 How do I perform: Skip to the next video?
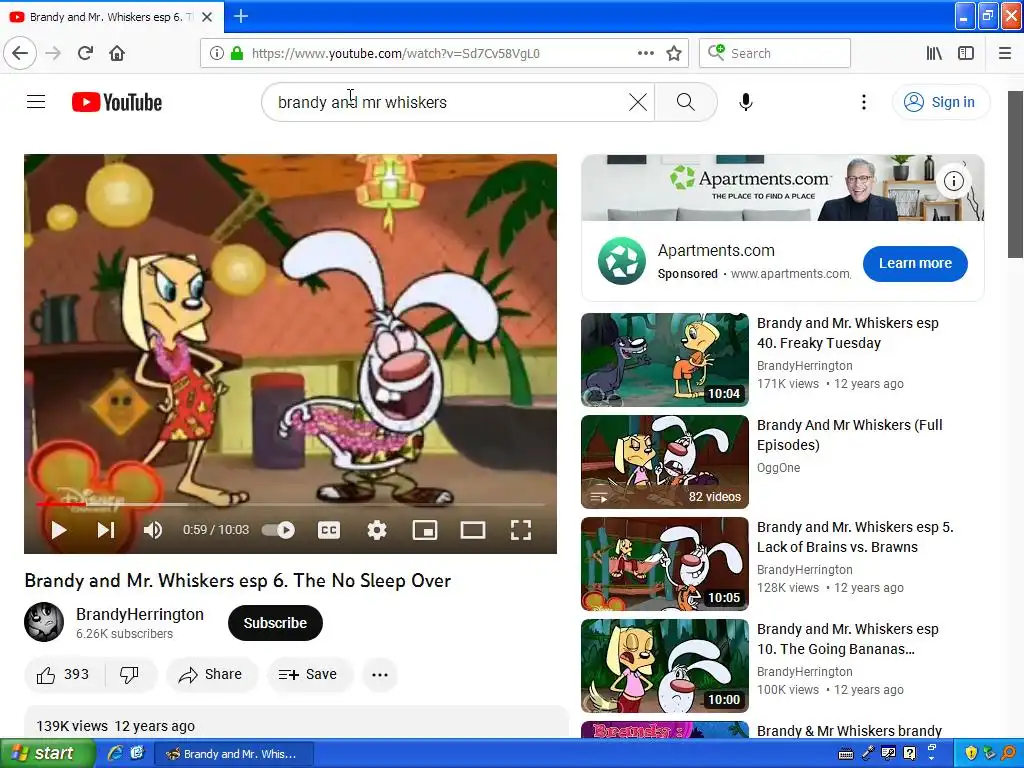(x=106, y=530)
